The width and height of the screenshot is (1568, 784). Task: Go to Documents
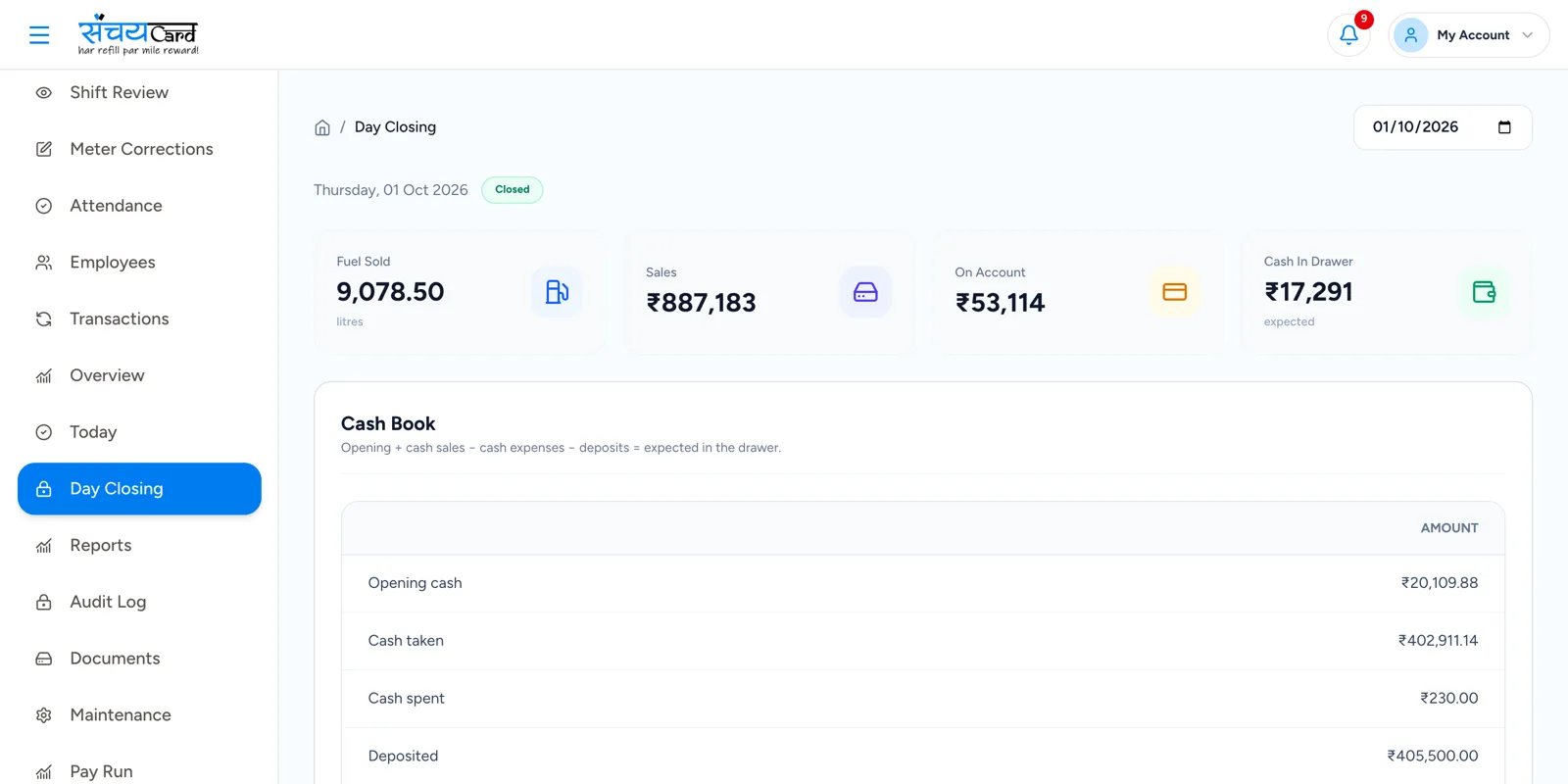(139, 659)
